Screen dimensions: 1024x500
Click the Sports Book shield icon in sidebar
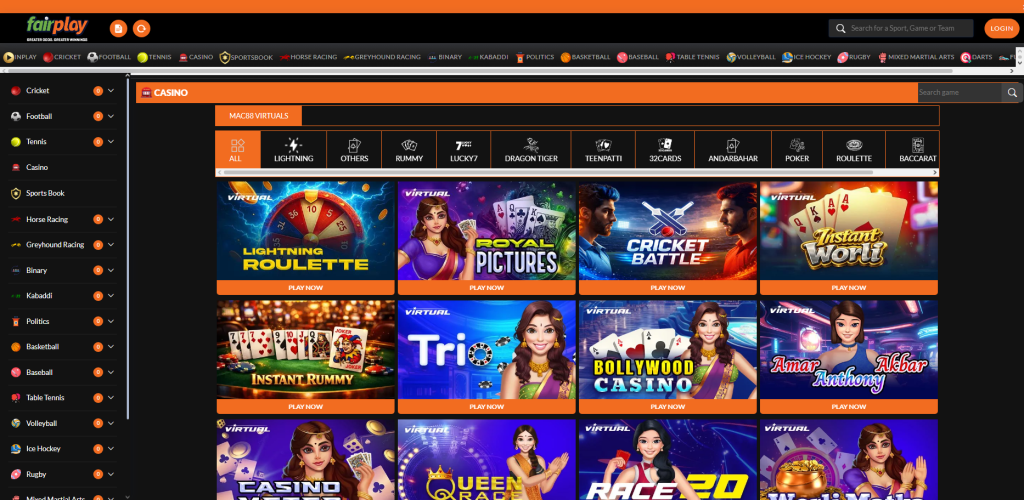tap(16, 193)
